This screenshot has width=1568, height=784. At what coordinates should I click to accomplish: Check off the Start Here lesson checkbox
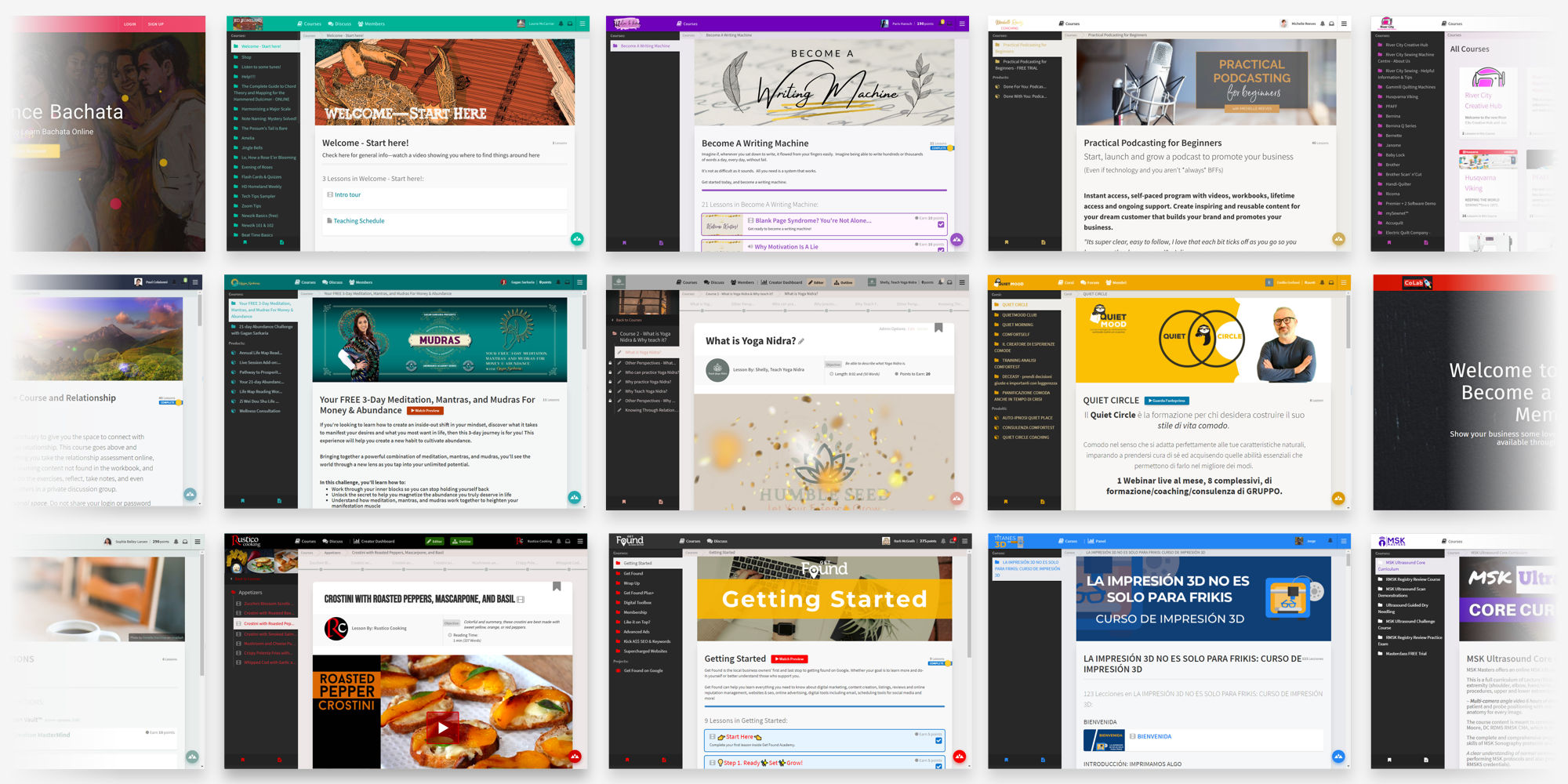938,741
